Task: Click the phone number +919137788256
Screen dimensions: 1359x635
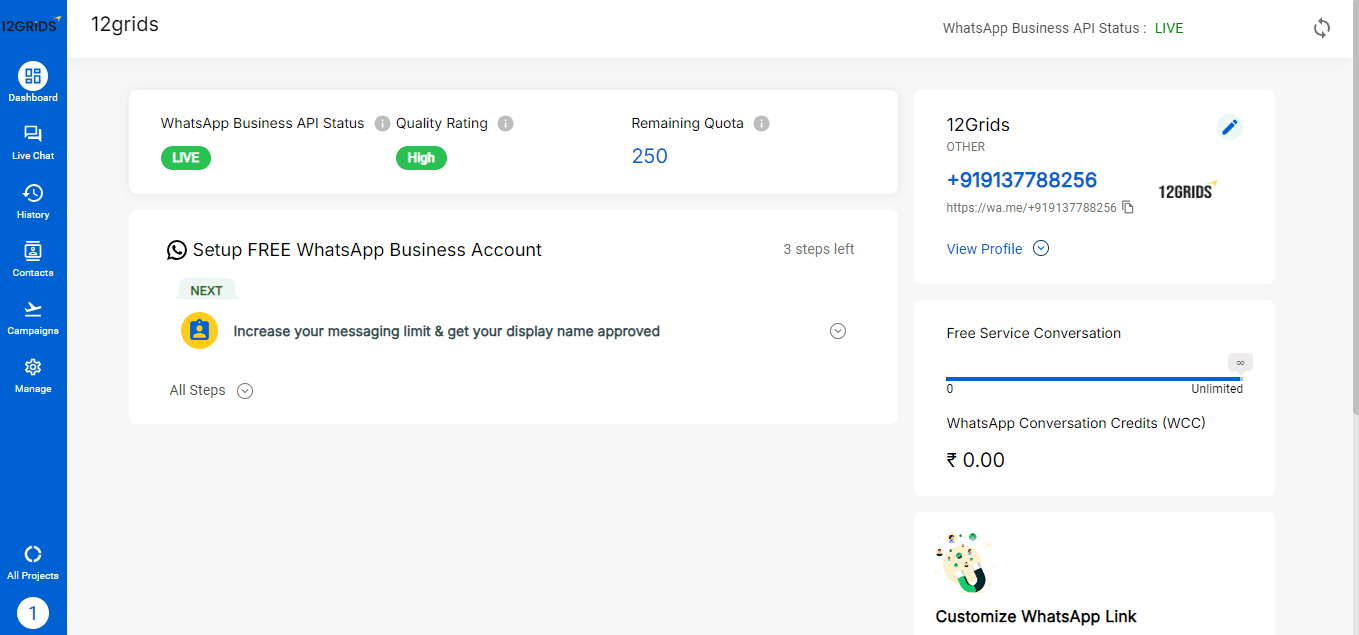Action: pyautogui.click(x=1022, y=180)
